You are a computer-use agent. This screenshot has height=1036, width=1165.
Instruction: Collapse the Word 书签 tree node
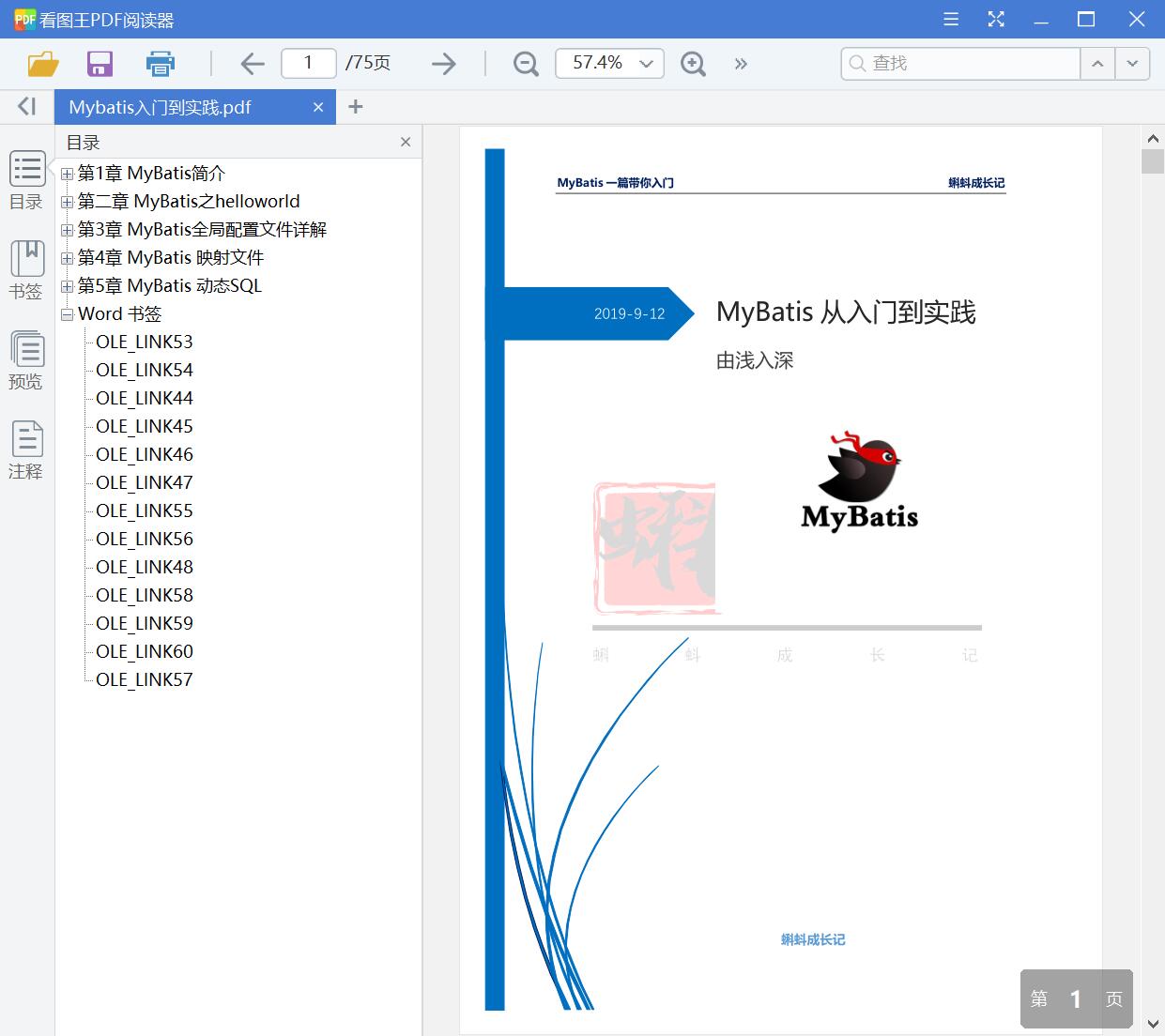tap(67, 315)
